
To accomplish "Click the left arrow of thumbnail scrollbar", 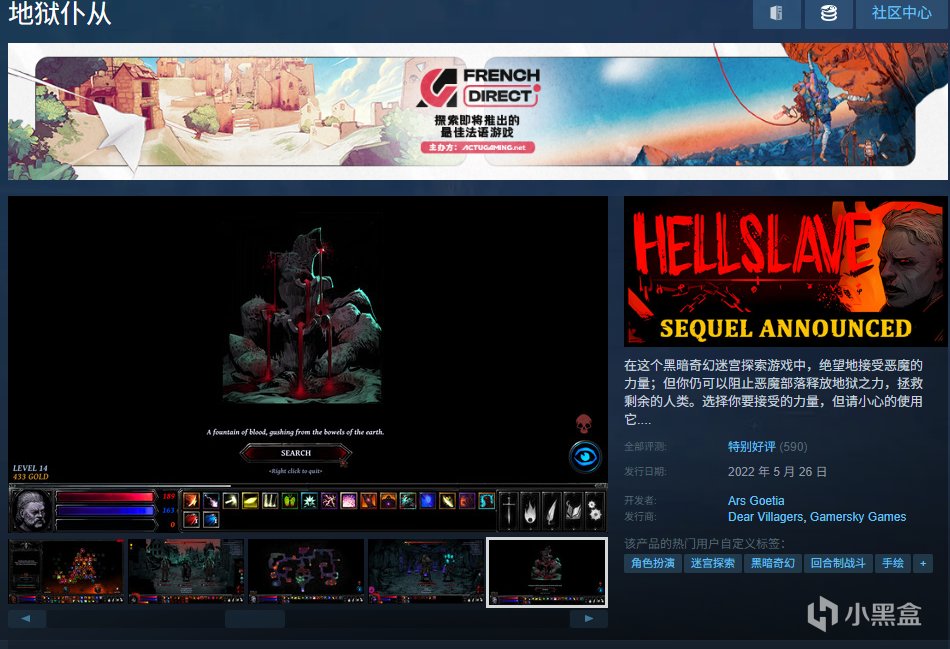I will pyautogui.click(x=26, y=619).
